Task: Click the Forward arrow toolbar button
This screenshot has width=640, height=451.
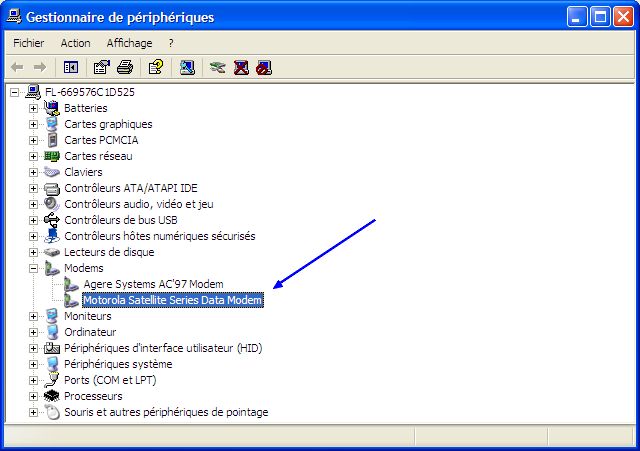Action: point(40,67)
